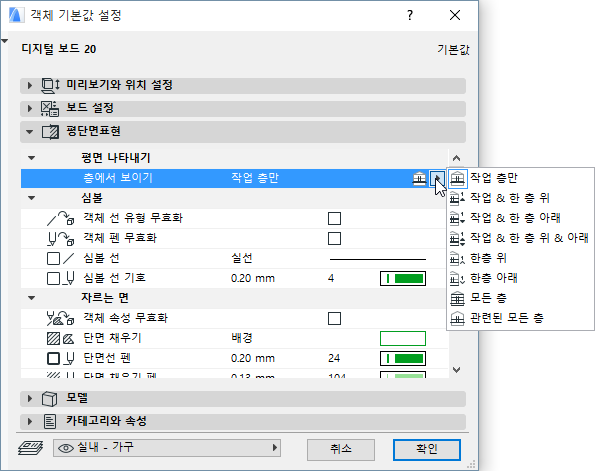This screenshot has height=471, width=595.
Task: Collapse the 평면 나타내기 group
Action: pos(31,158)
